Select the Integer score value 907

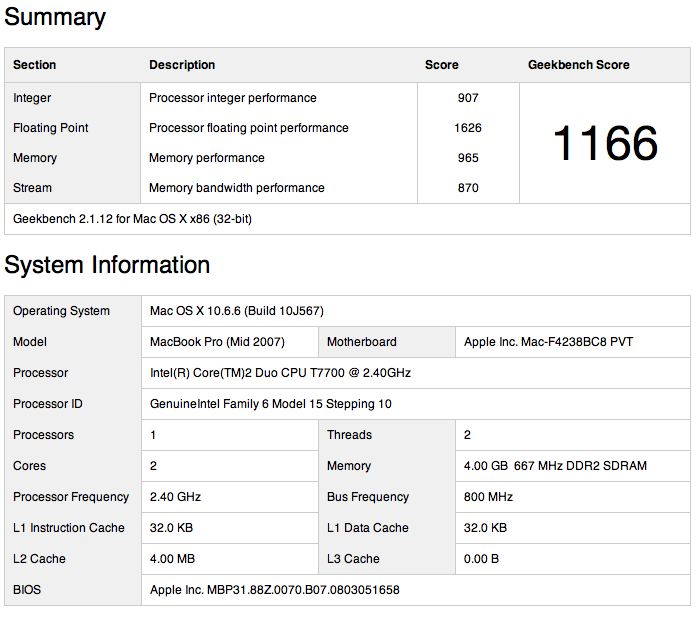tap(468, 98)
